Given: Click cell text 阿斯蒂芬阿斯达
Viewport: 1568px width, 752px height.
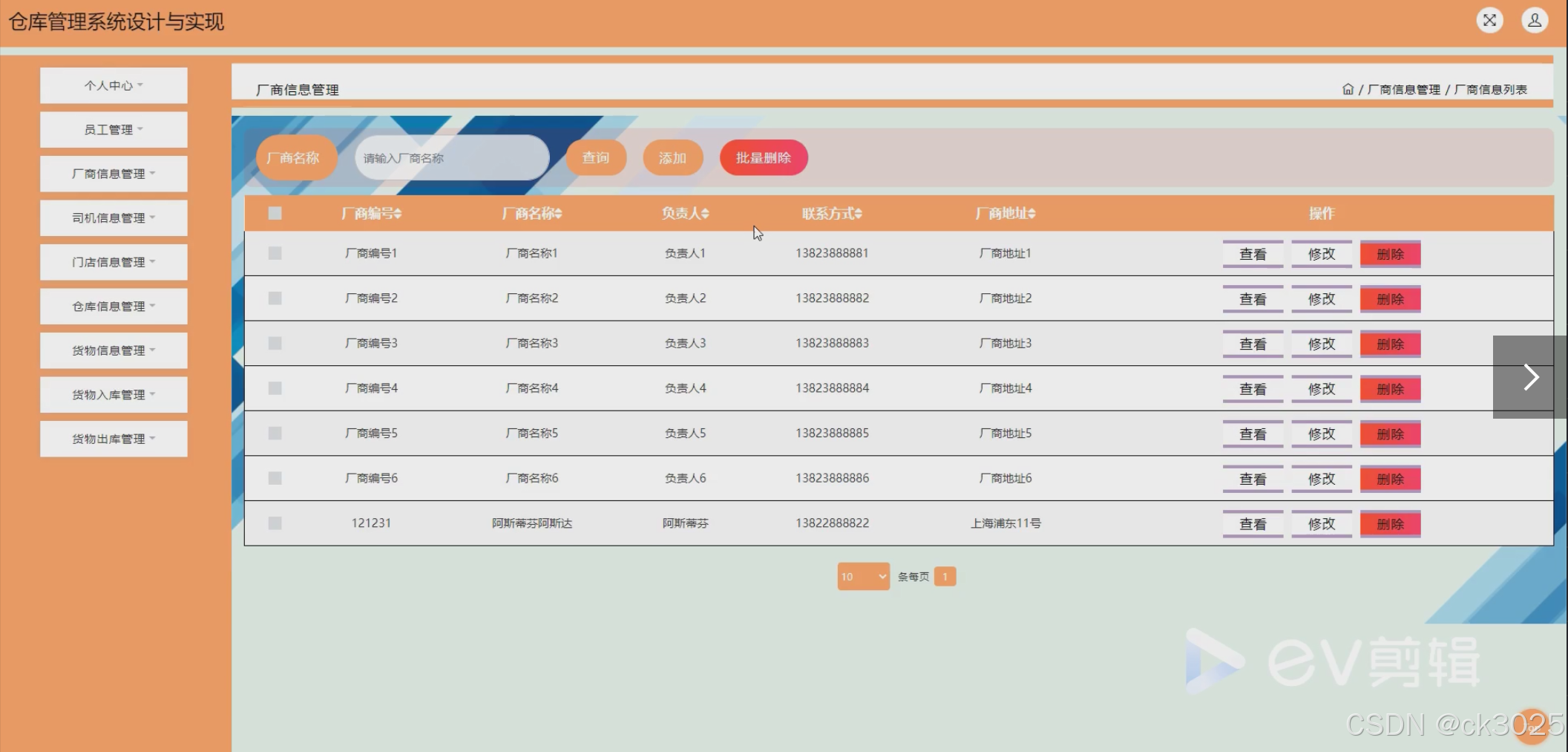Looking at the screenshot, I should [x=532, y=523].
